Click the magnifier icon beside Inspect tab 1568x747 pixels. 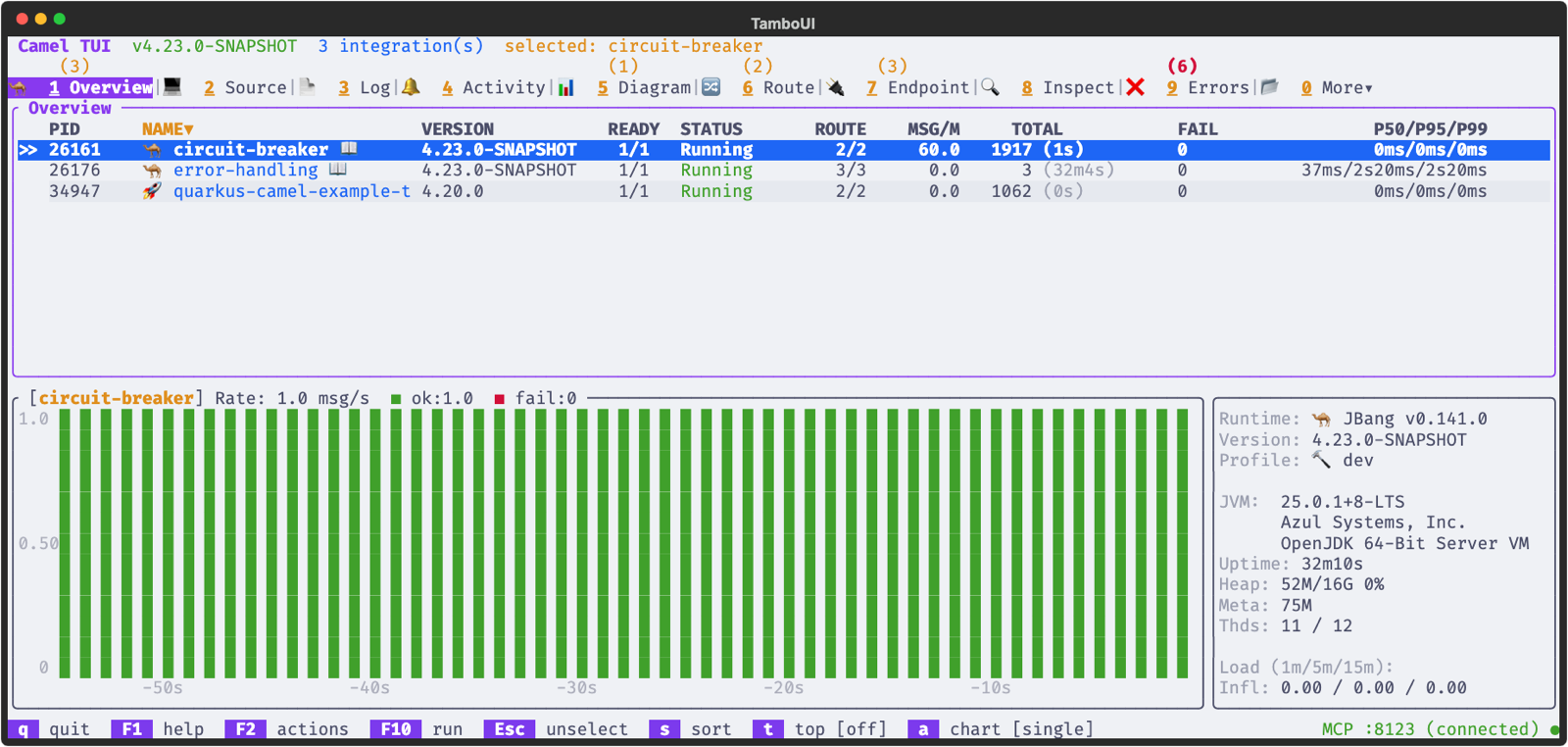[991, 87]
